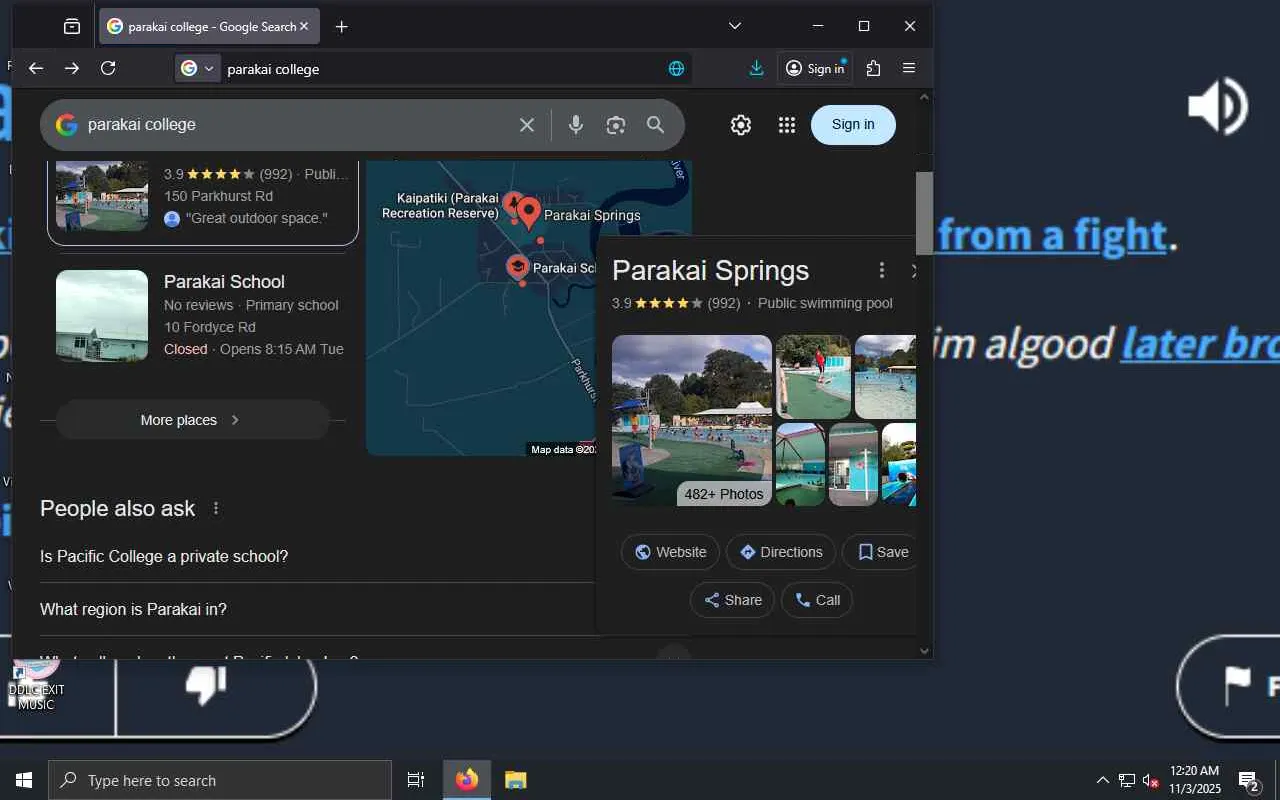Click the "Great outdoor space." review snippet
This screenshot has height=800, width=1280.
[256, 218]
